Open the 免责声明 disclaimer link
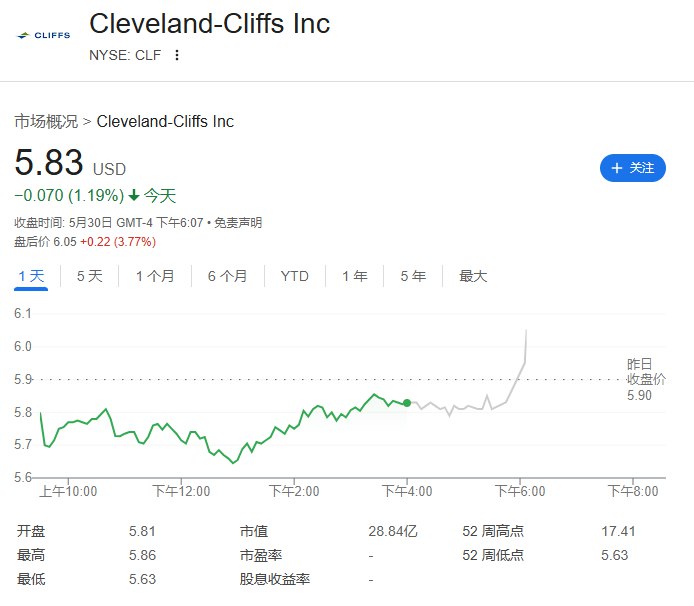This screenshot has height=606, width=694. [238, 222]
